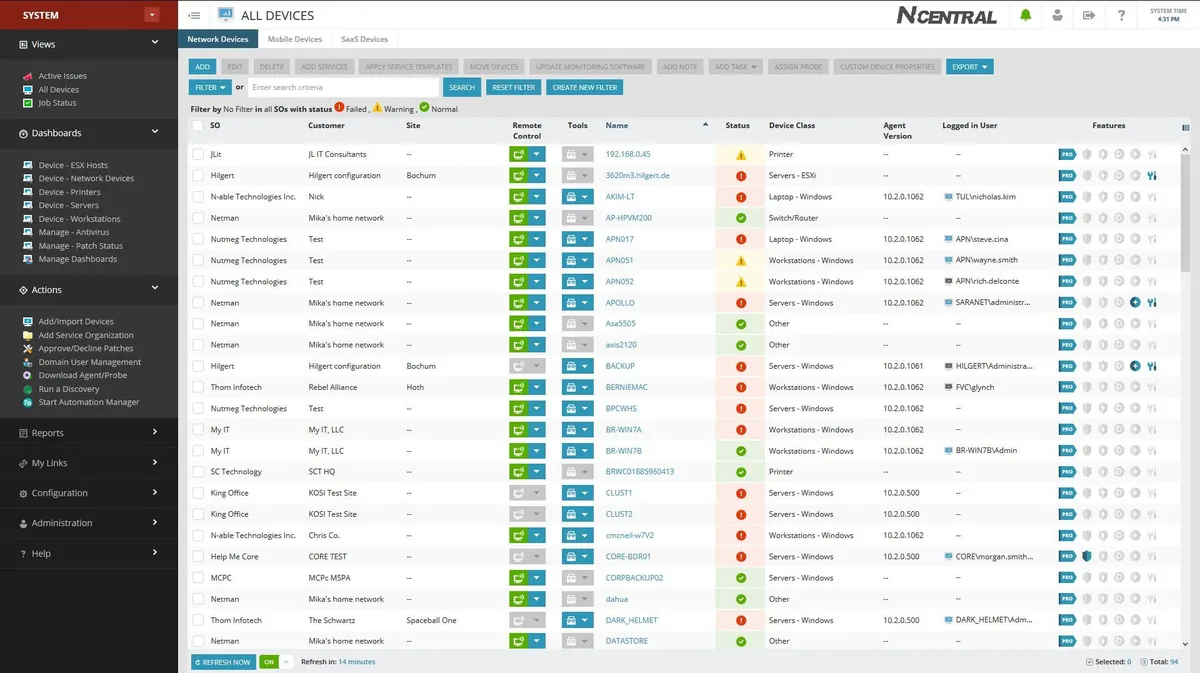Check the box for Help Me Core row
The width and height of the screenshot is (1200, 673).
pyautogui.click(x=198, y=556)
